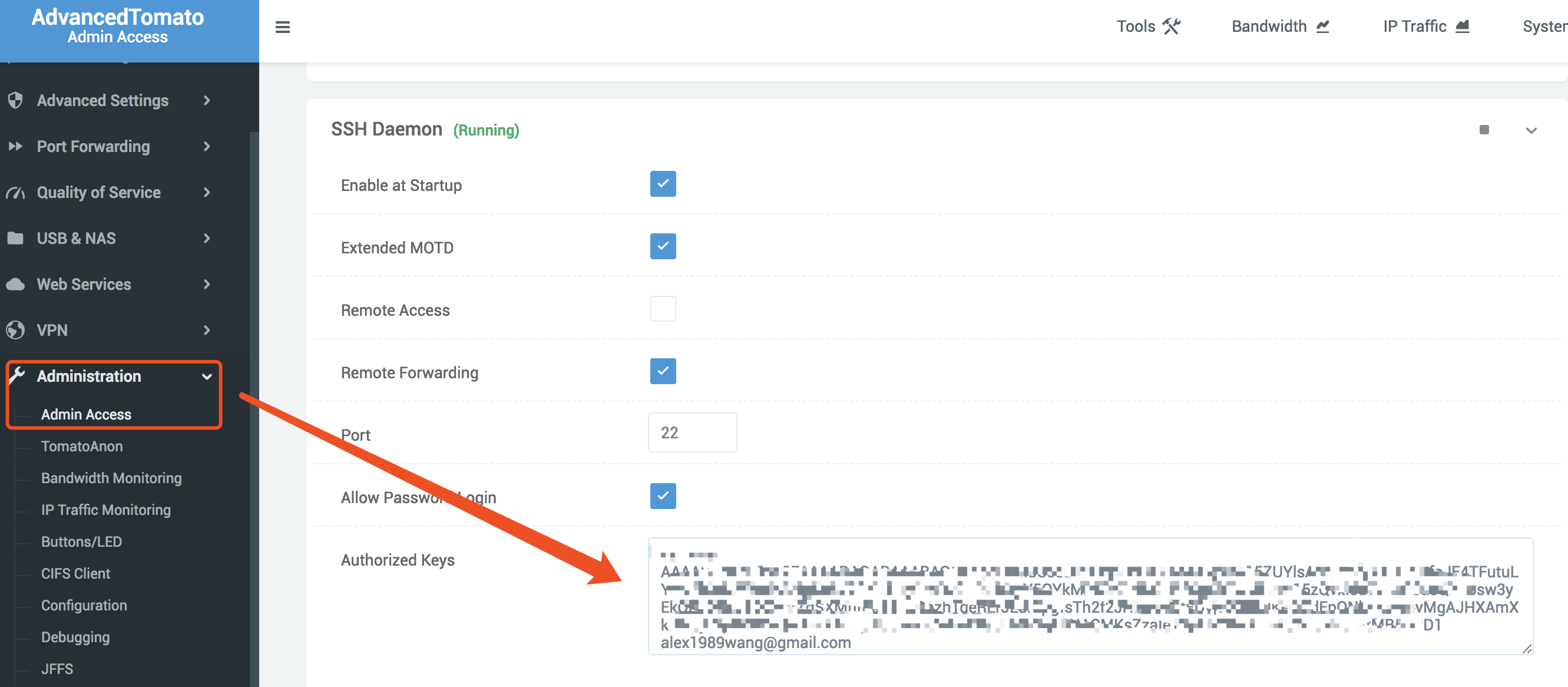Expand Quality of Service chevron

pos(207,193)
